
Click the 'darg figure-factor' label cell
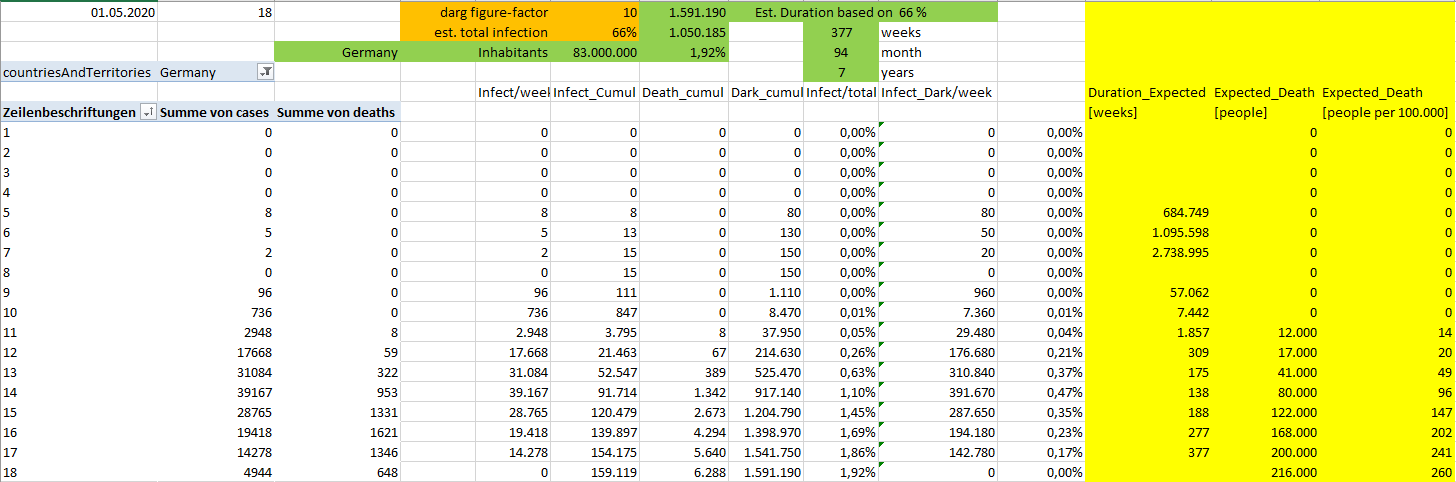[477, 12]
